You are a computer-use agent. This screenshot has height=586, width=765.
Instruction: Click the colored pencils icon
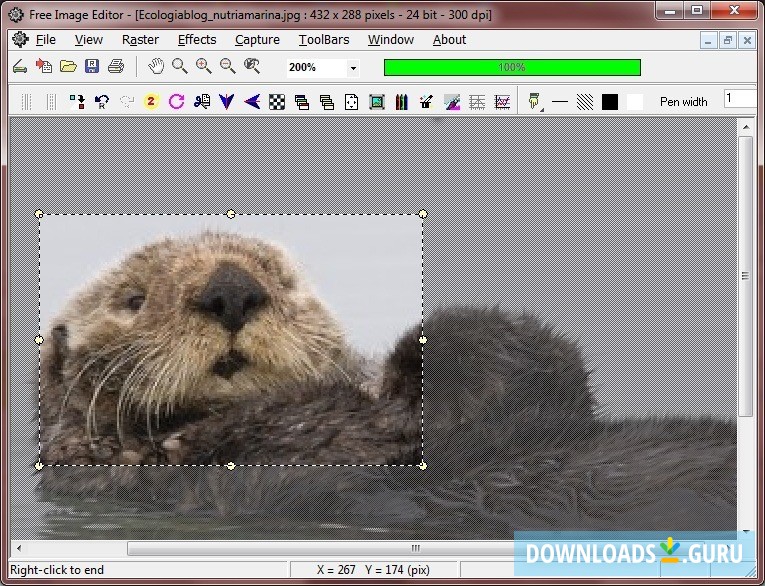click(401, 102)
